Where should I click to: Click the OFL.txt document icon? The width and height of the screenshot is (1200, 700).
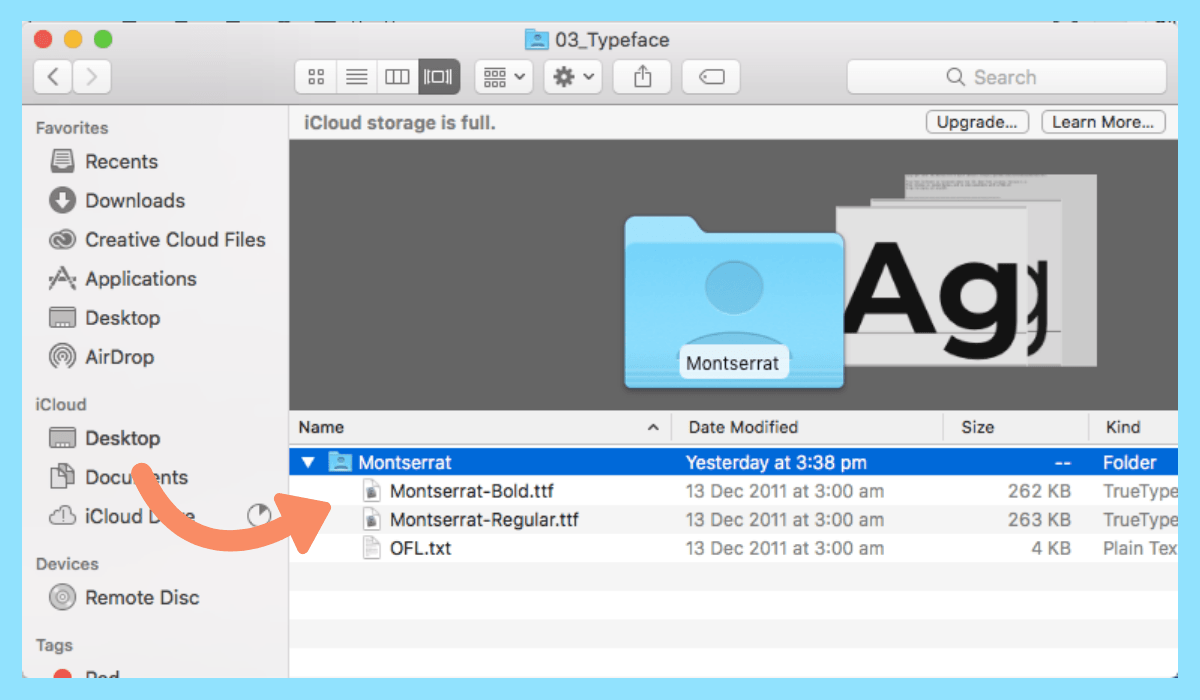pyautogui.click(x=371, y=547)
